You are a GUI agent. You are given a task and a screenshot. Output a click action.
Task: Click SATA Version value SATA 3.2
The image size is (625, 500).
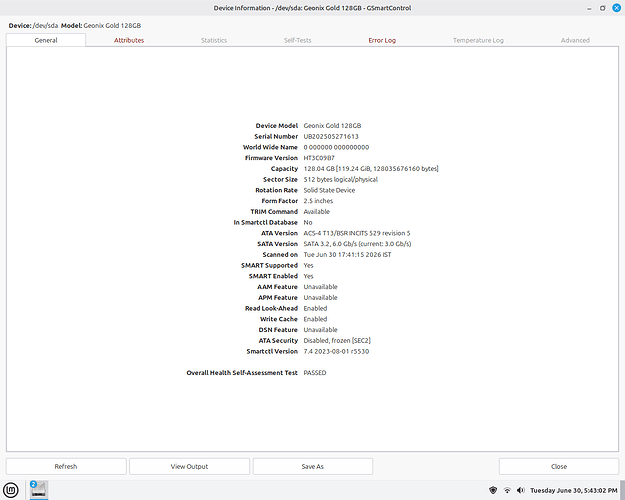pyautogui.click(x=357, y=244)
